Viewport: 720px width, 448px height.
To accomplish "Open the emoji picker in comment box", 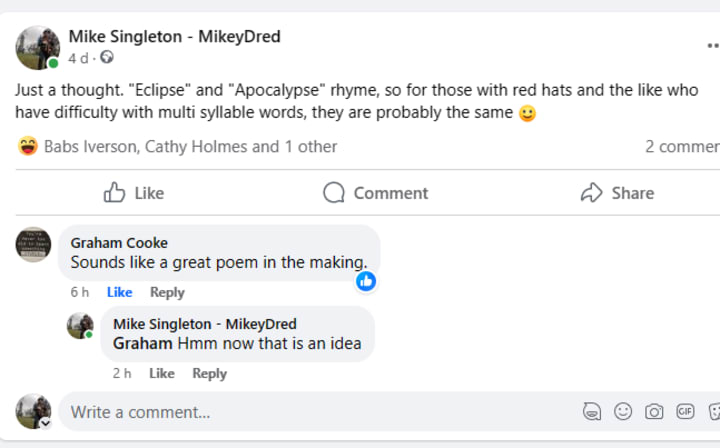I will pos(623,412).
